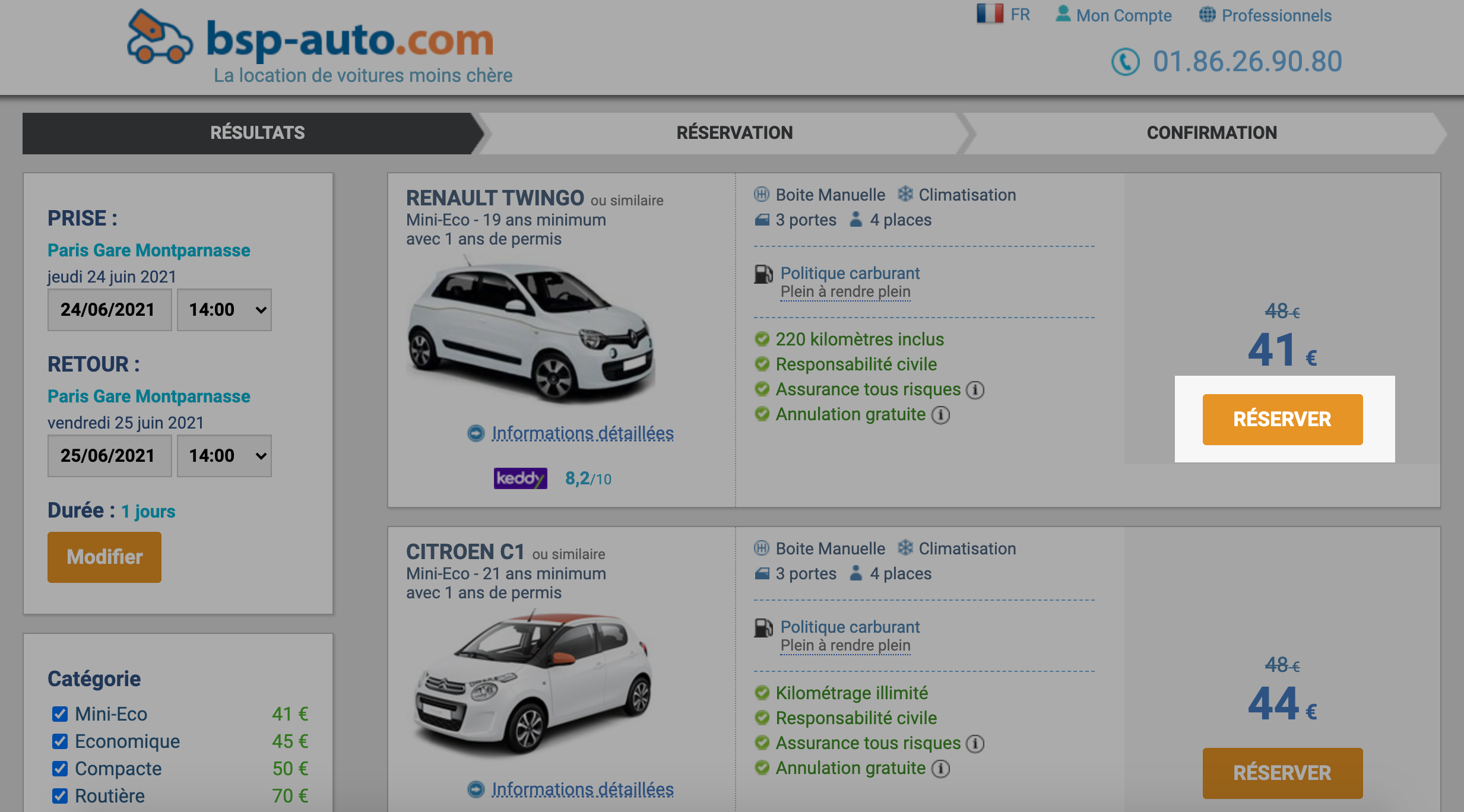Screen dimensions: 1464x812
Task: Select the Confirmation step tab
Action: pos(1211,133)
